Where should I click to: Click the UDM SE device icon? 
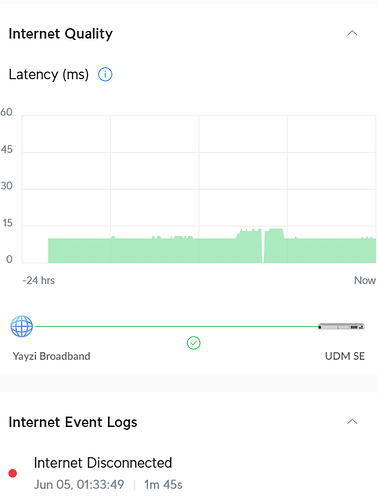point(341,326)
